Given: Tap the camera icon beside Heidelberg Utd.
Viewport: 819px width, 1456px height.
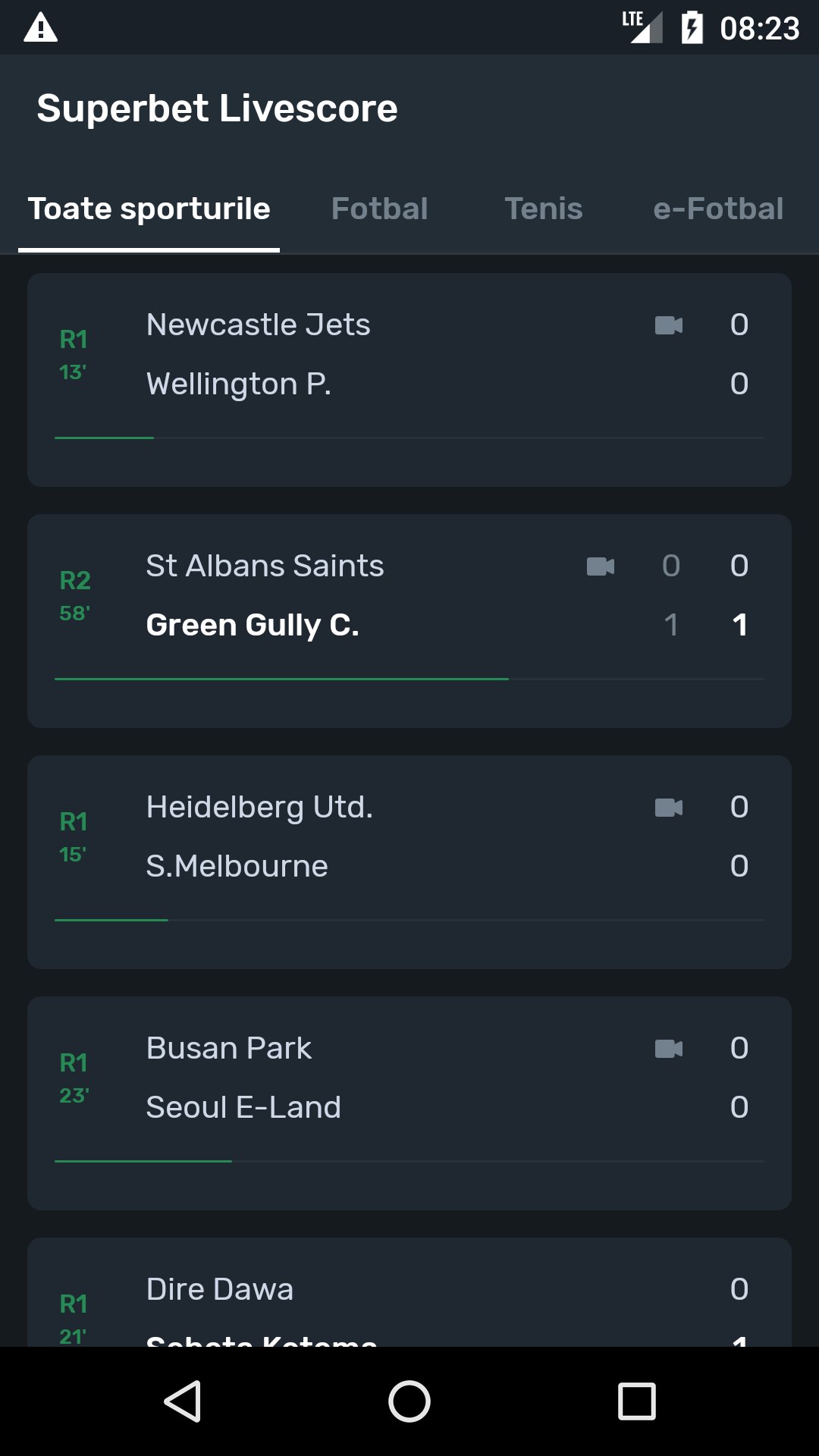Looking at the screenshot, I should [x=668, y=808].
